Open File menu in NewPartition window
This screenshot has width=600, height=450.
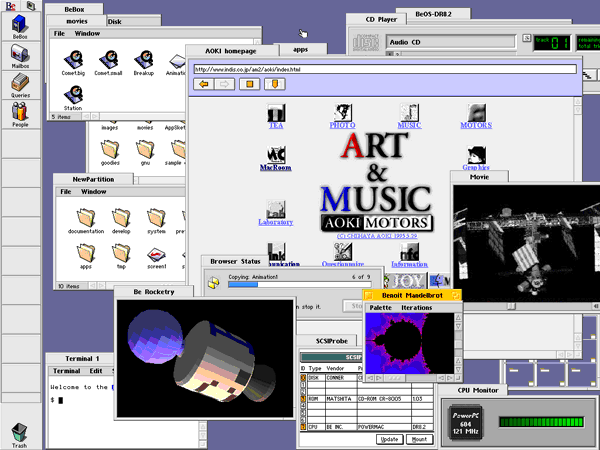pos(65,192)
